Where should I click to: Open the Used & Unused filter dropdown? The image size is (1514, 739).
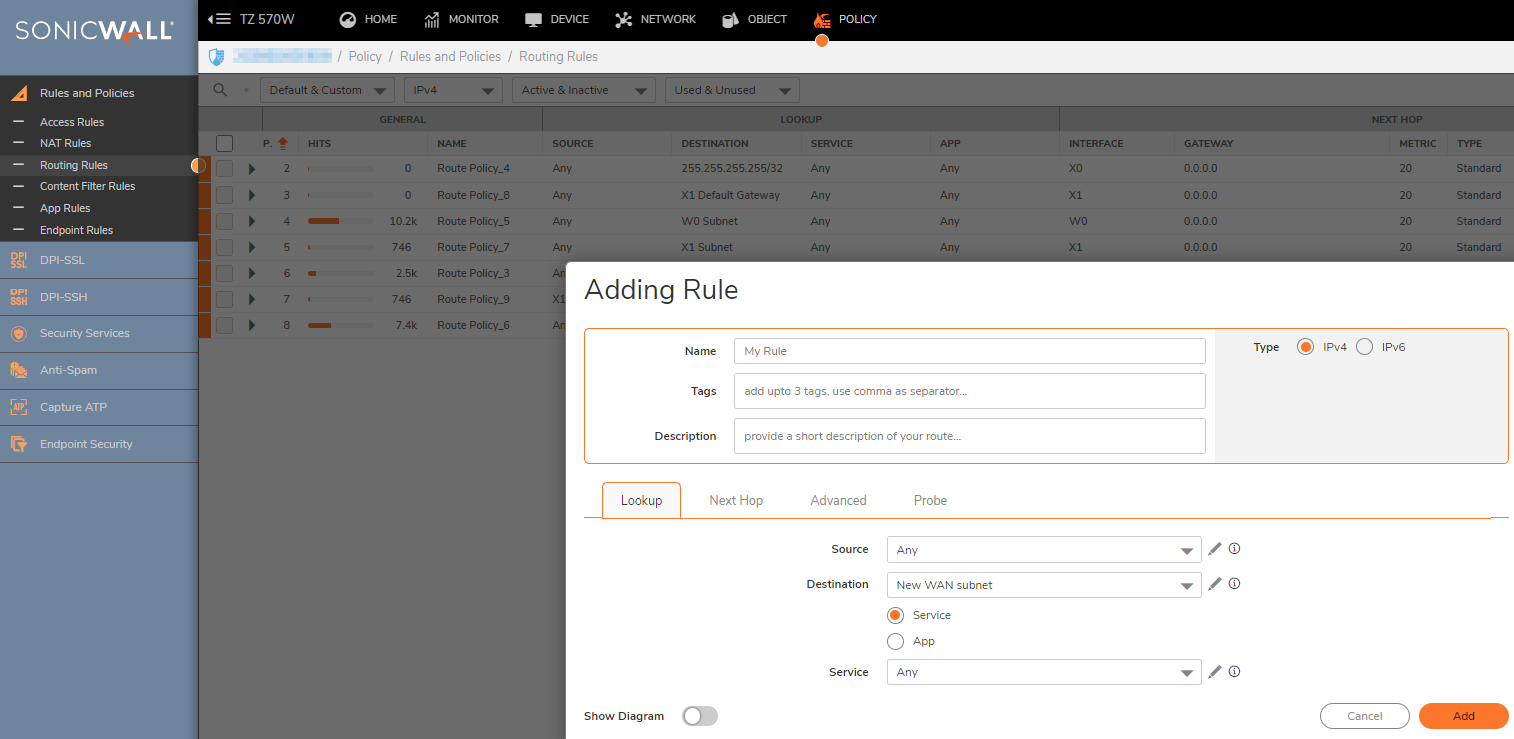[x=732, y=90]
